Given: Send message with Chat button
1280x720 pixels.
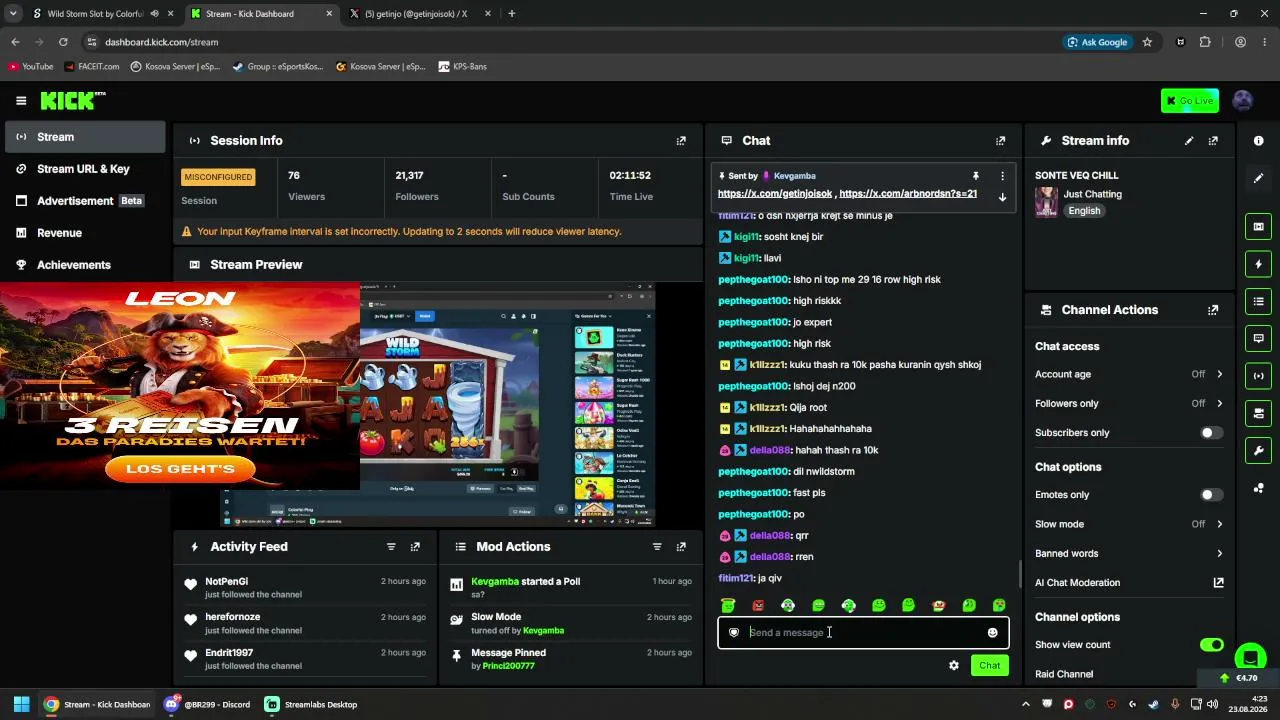Looking at the screenshot, I should coord(989,665).
